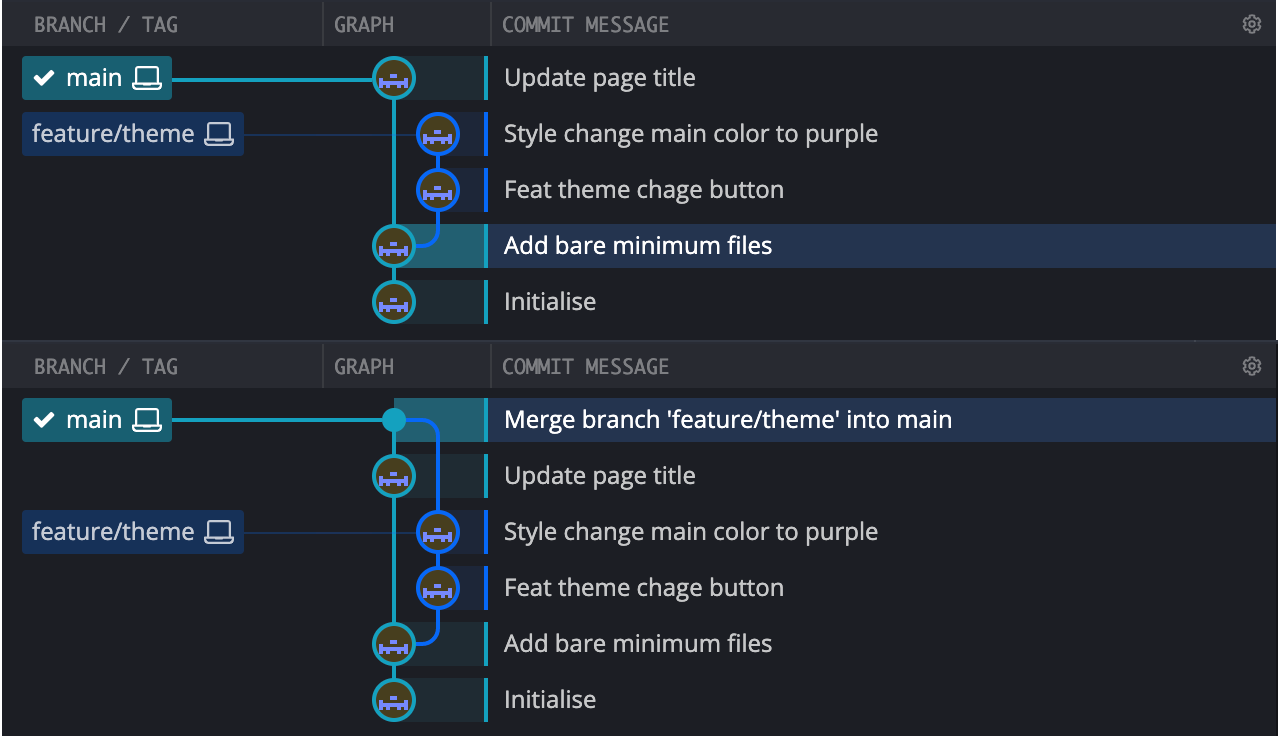
Task: Click the avatar on 'Add bare minimum files'
Action: click(393, 245)
